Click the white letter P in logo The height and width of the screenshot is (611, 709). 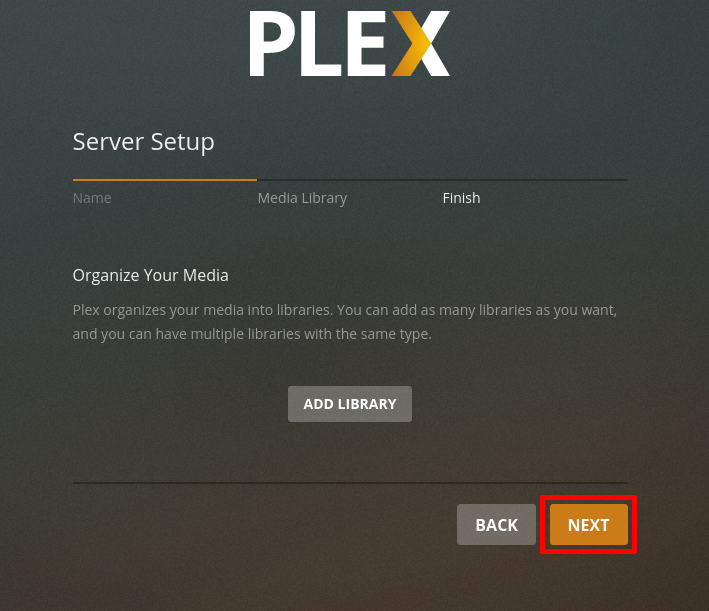272,43
